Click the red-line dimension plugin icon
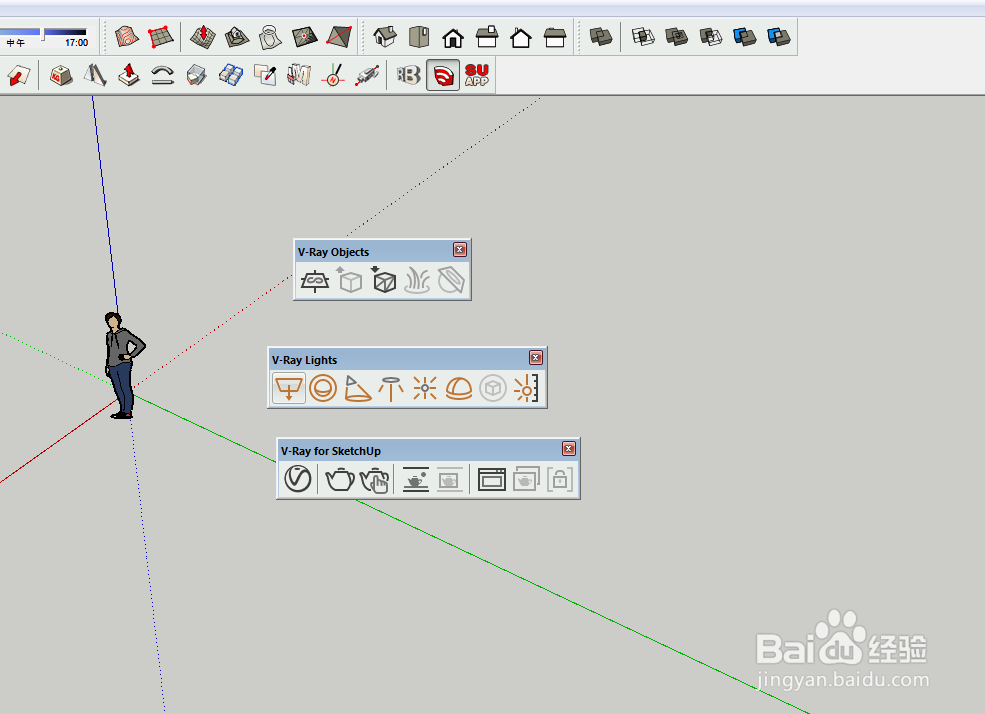The height and width of the screenshot is (714, 985). click(x=367, y=75)
